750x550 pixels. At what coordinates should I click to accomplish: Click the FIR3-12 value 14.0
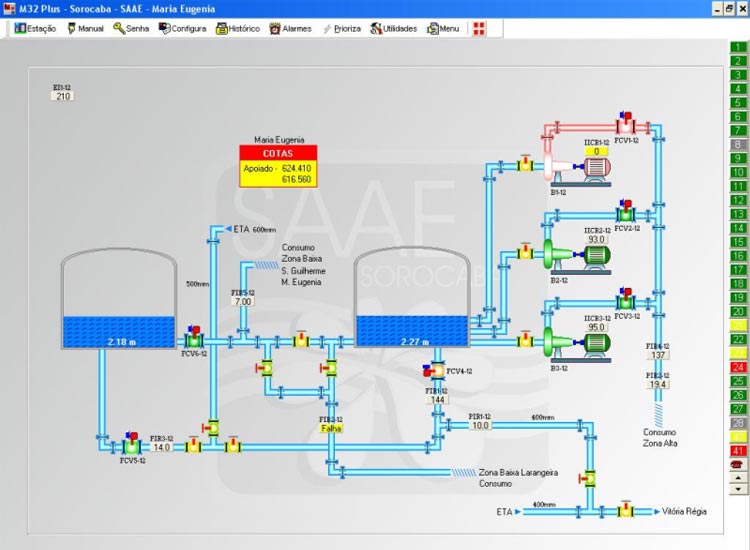[x=161, y=447]
